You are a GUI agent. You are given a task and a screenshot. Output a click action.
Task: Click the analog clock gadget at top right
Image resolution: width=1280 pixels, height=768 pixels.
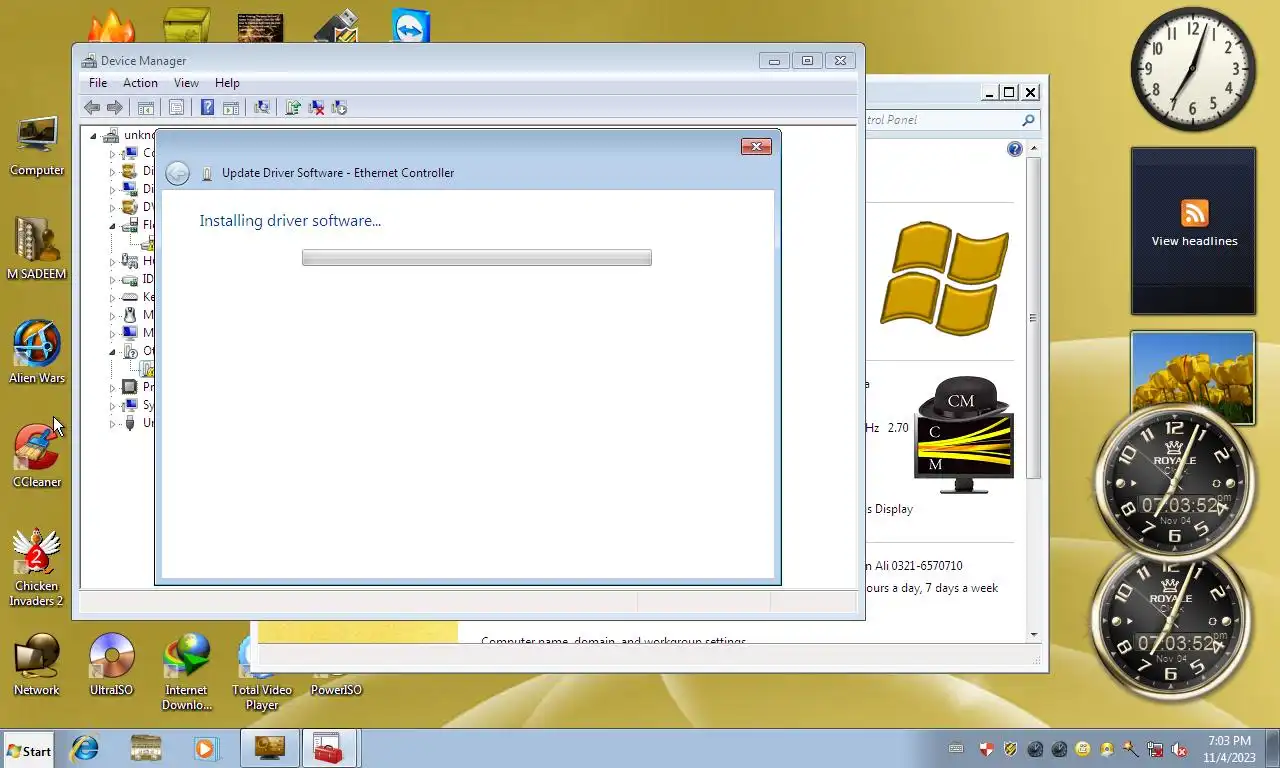point(1193,69)
